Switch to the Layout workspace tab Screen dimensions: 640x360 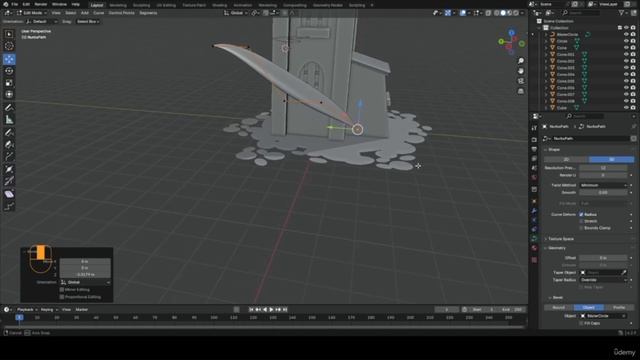click(97, 5)
